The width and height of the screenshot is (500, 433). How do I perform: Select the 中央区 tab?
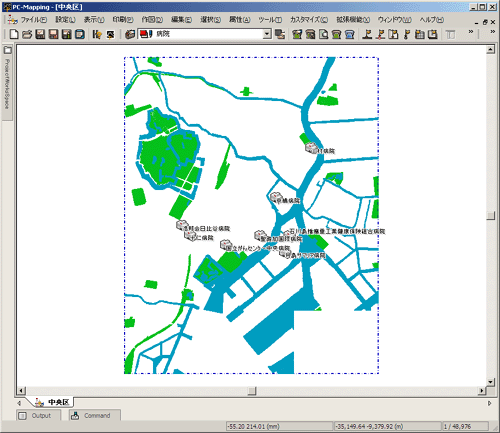53,402
